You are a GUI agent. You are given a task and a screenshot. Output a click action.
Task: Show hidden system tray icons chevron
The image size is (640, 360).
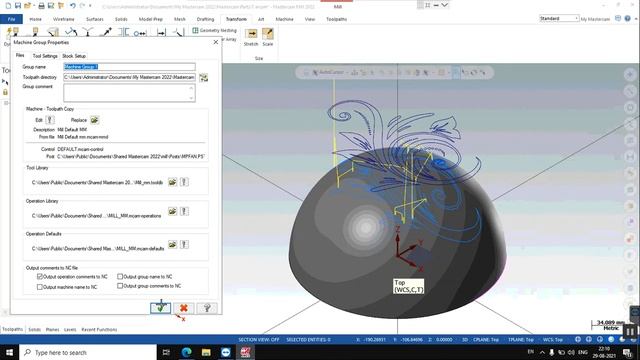pyautogui.click(x=542, y=352)
